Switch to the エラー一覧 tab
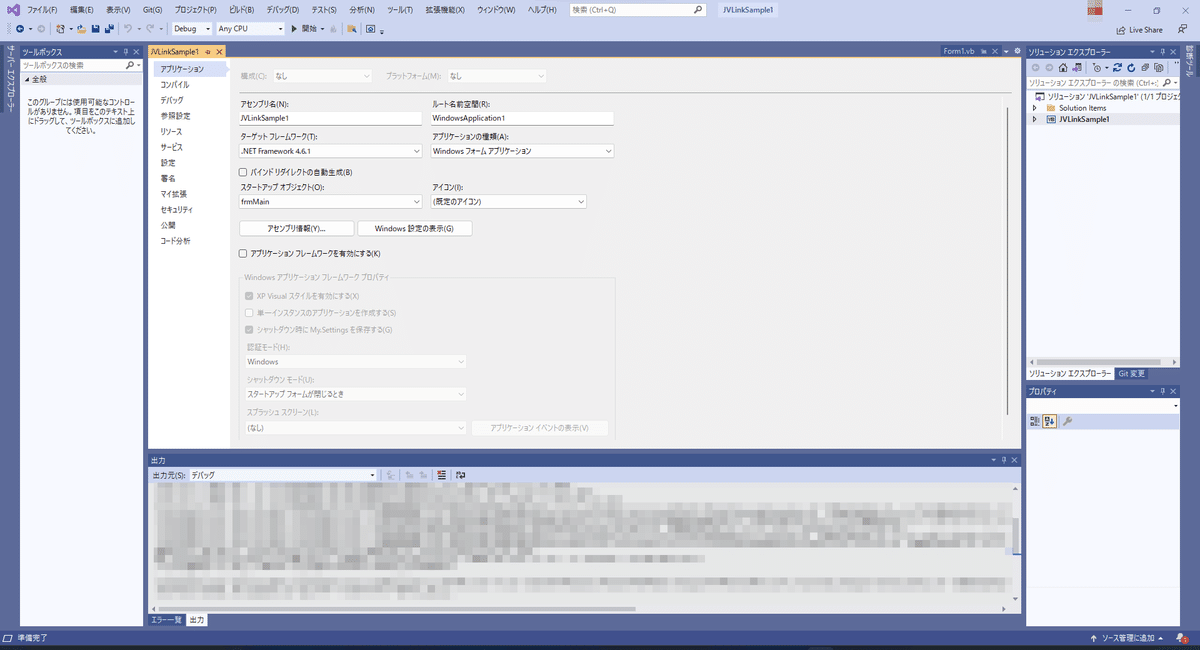Viewport: 1200px width, 650px height. tap(165, 619)
